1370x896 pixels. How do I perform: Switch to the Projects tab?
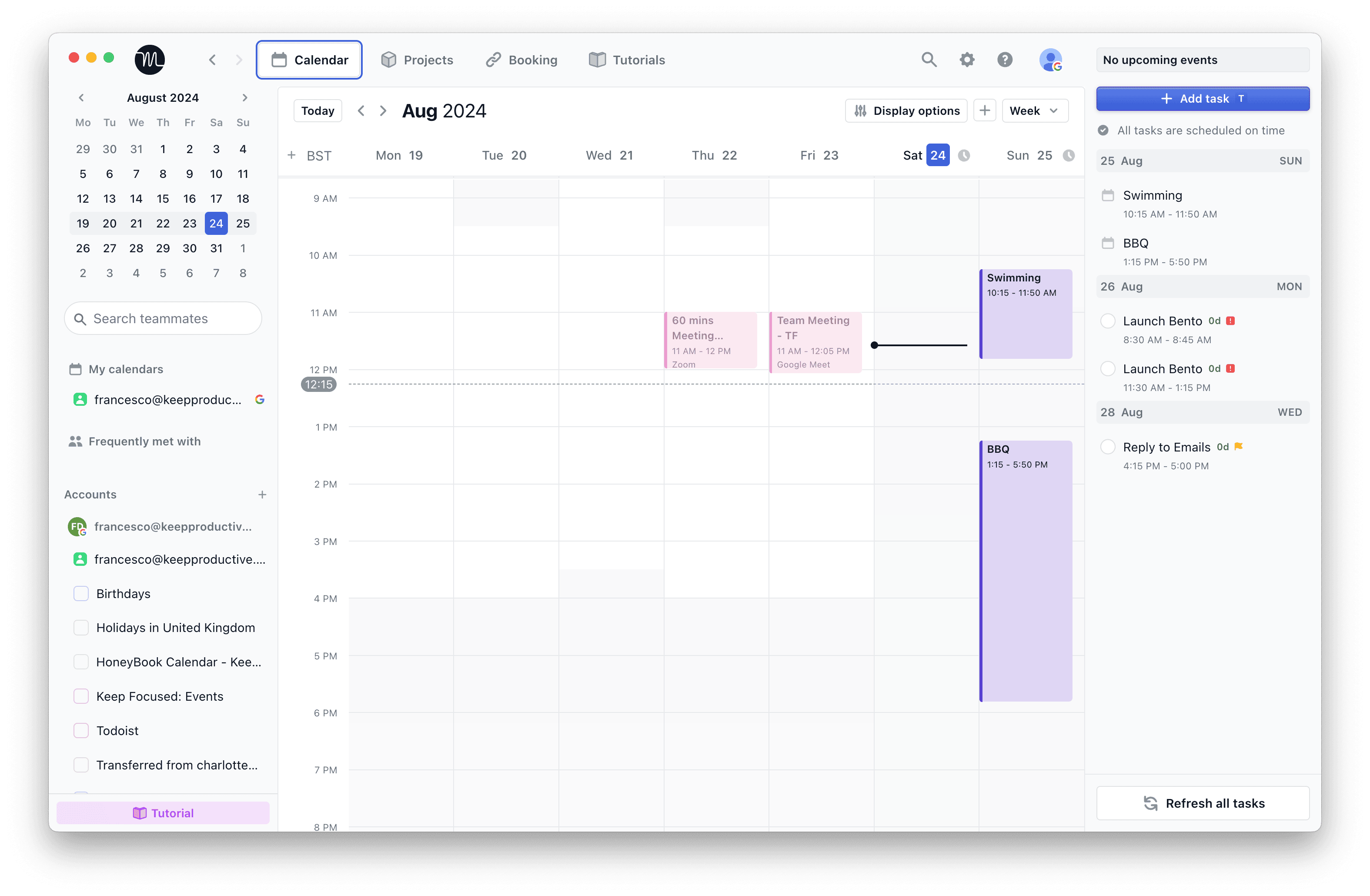pos(418,60)
